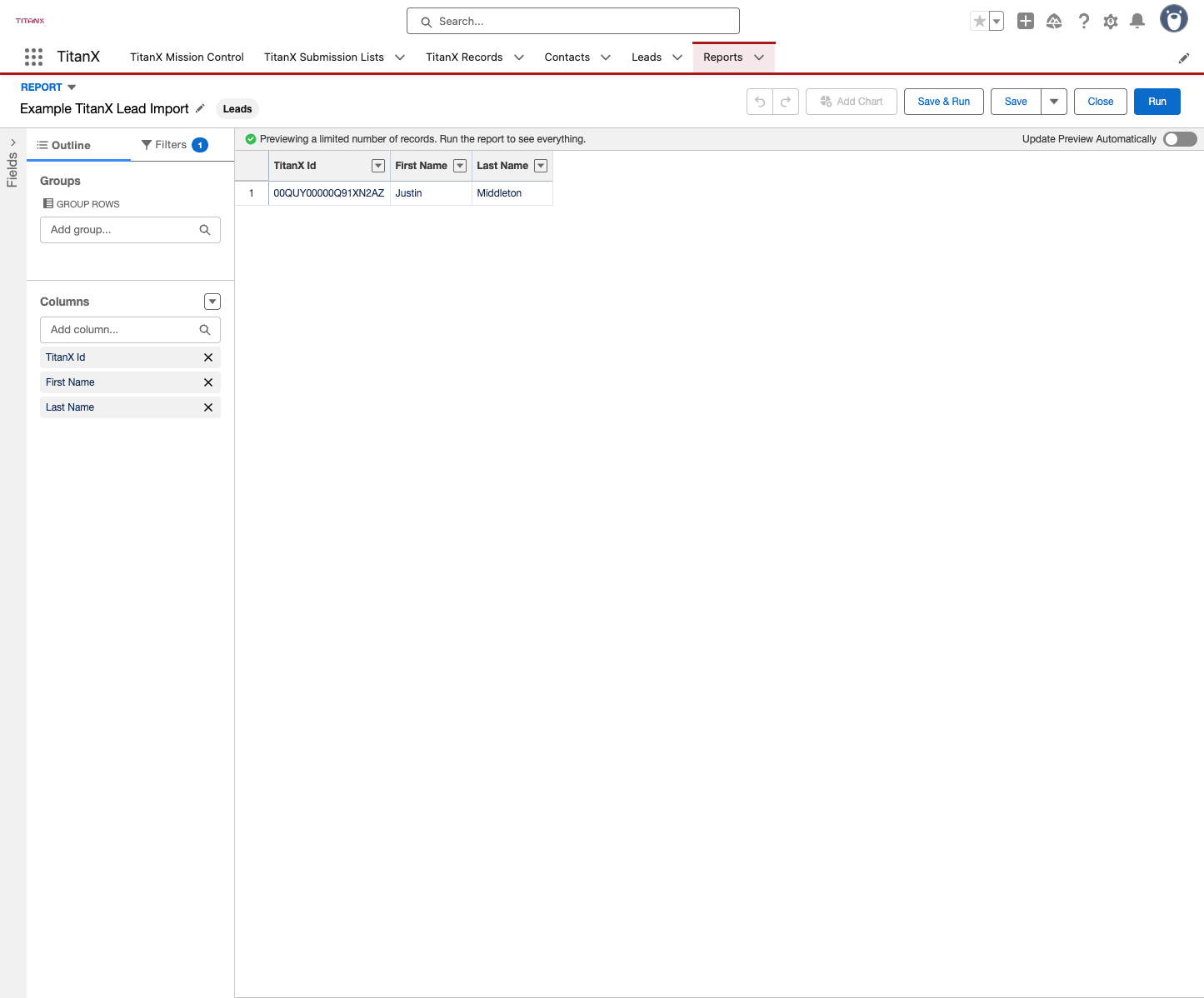
Task: Open the App Launcher grid icon
Action: click(33, 57)
